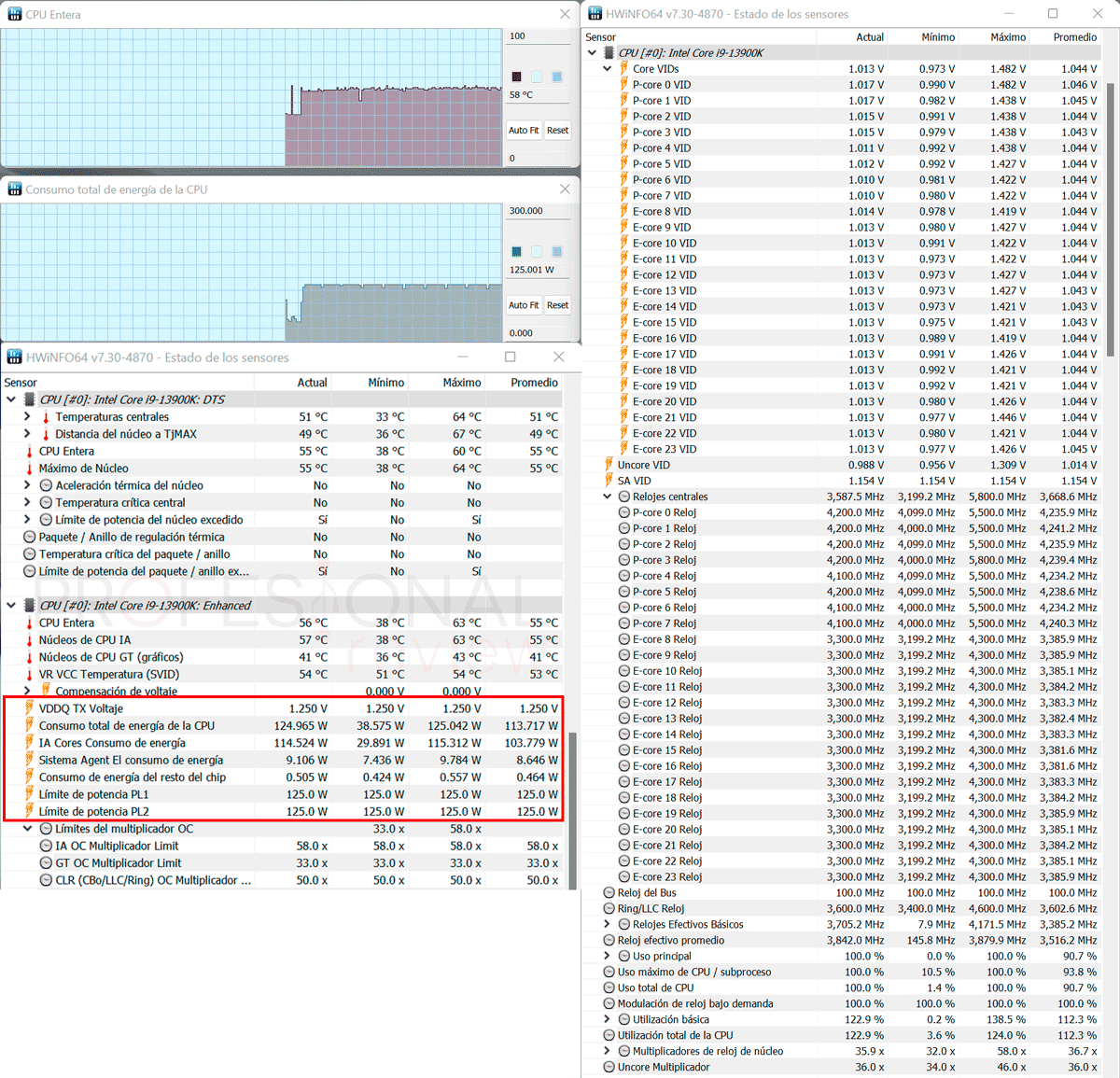Expand Multiplicadores de reloj de núcleo row
1120x1078 pixels.
pos(608,1051)
